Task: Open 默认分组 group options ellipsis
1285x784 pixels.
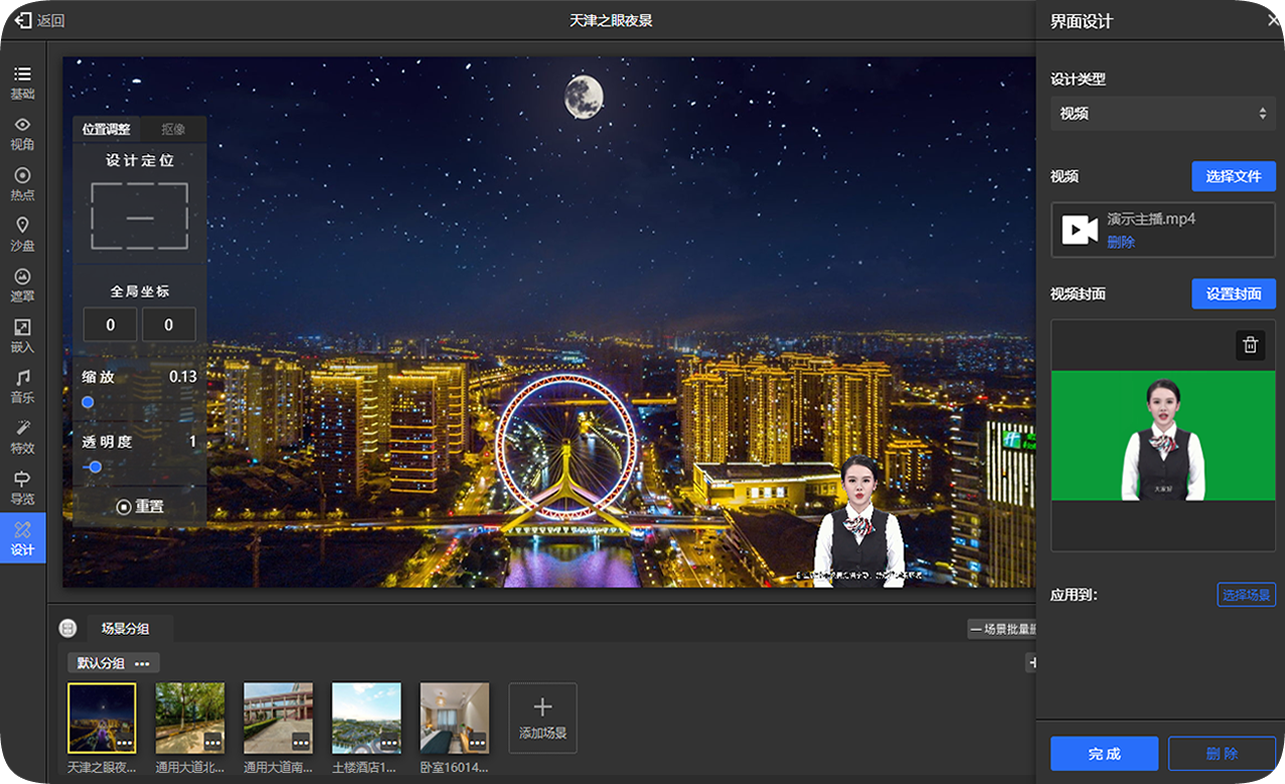Action: pos(142,663)
